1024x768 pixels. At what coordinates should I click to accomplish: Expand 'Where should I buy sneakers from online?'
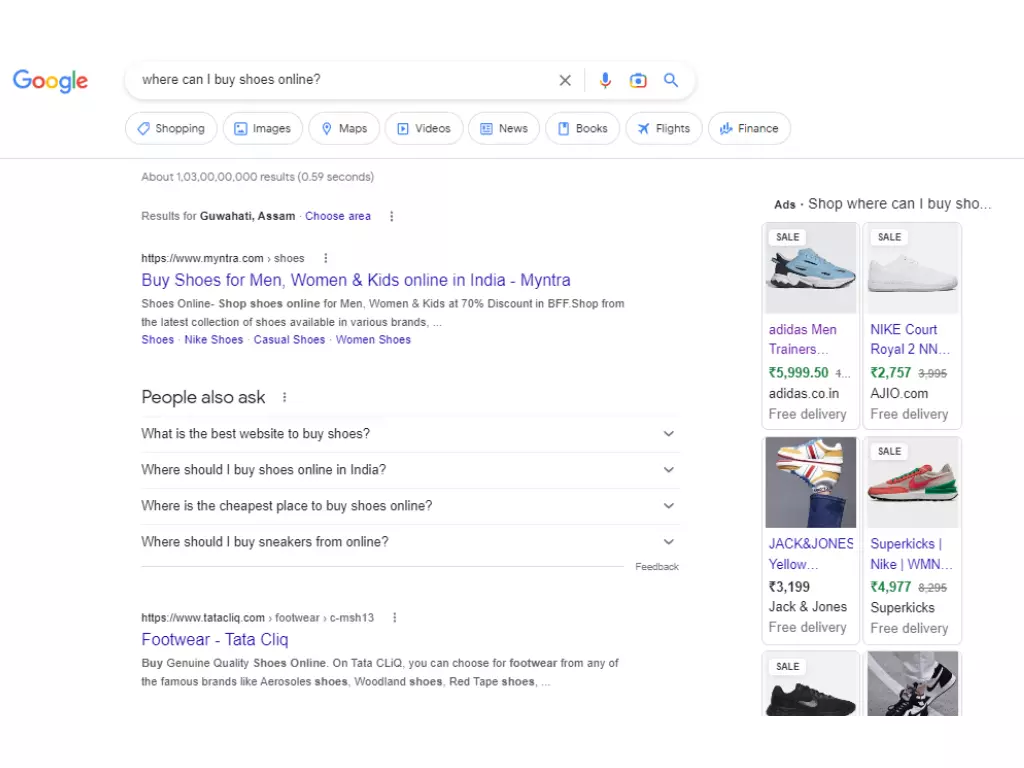tap(410, 541)
